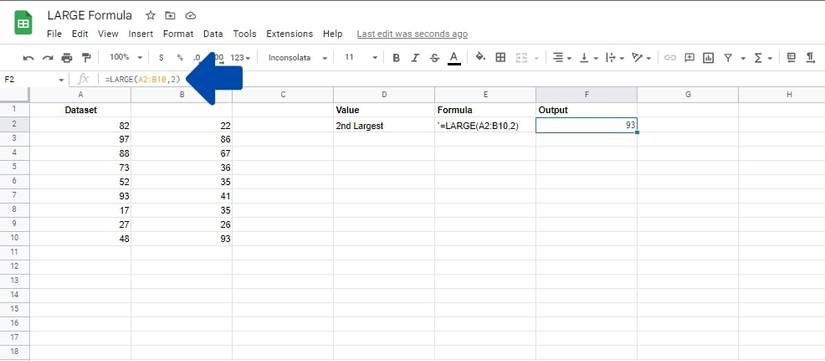Move document using the folder icon
The image size is (825, 361).
click(170, 16)
